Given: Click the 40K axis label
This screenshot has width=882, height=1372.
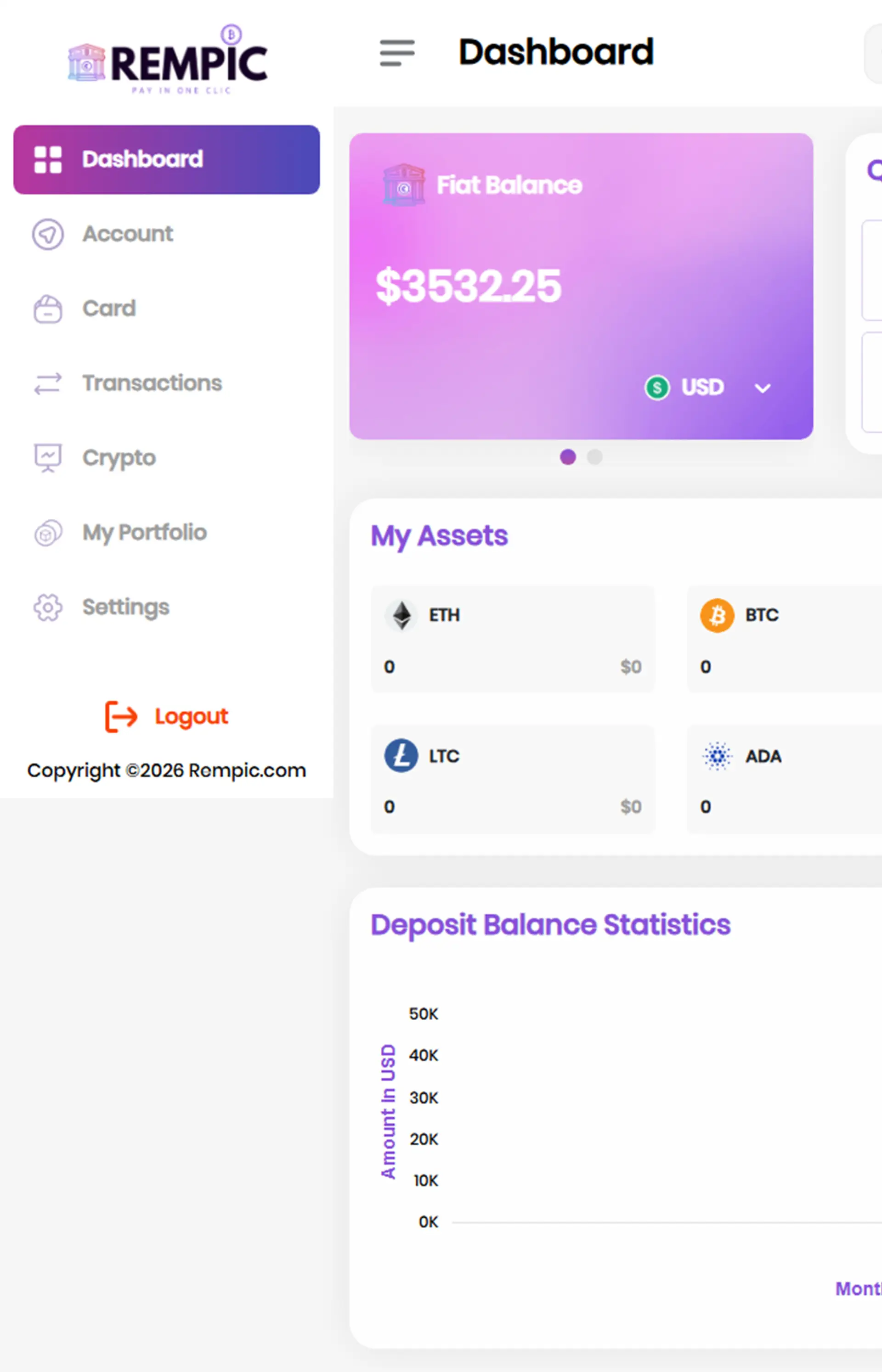Looking at the screenshot, I should pos(423,1056).
